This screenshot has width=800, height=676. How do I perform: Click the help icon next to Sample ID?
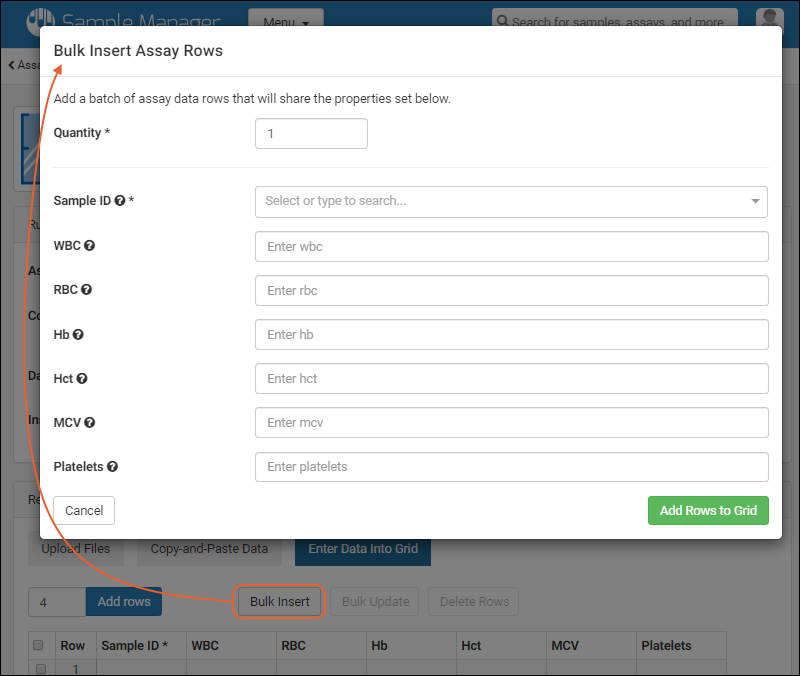coord(120,201)
